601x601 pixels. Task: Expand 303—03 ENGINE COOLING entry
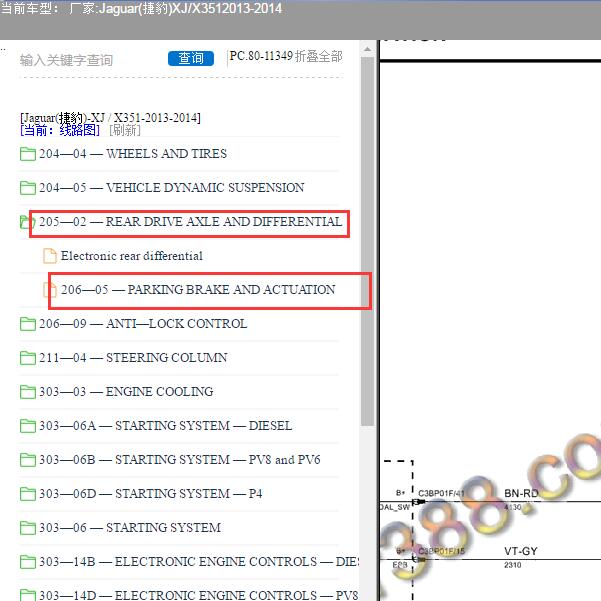tap(126, 392)
